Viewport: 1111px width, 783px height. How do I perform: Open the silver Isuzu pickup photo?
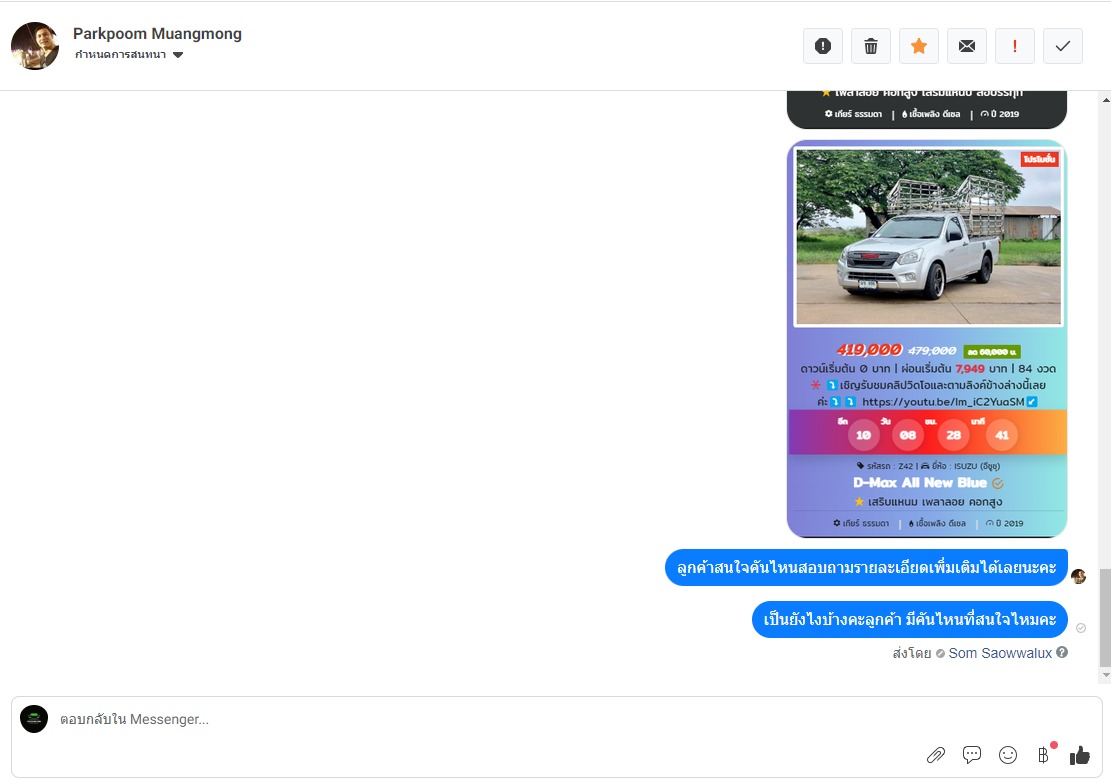click(929, 237)
